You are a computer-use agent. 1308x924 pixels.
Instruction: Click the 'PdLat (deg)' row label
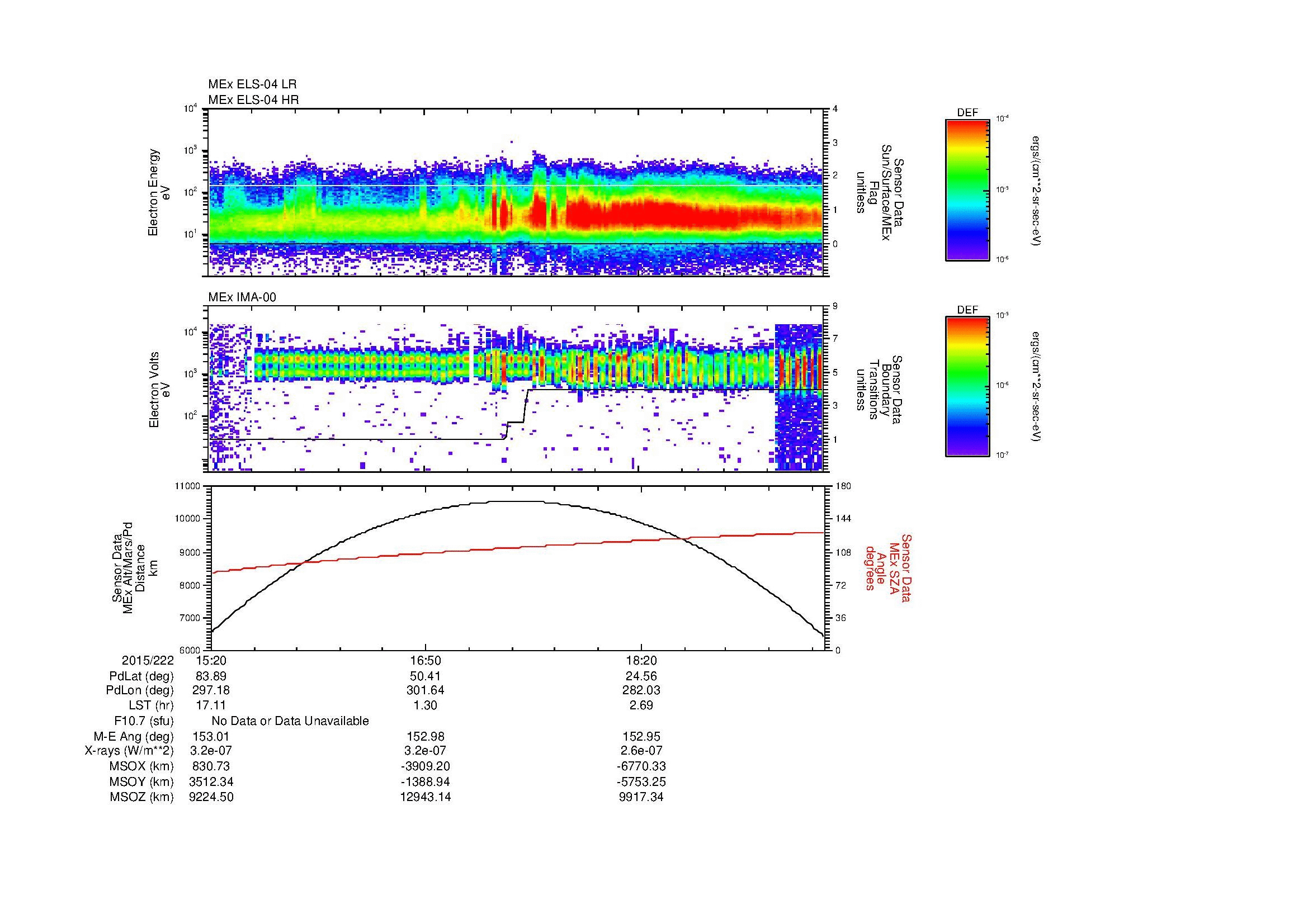click(x=142, y=676)
